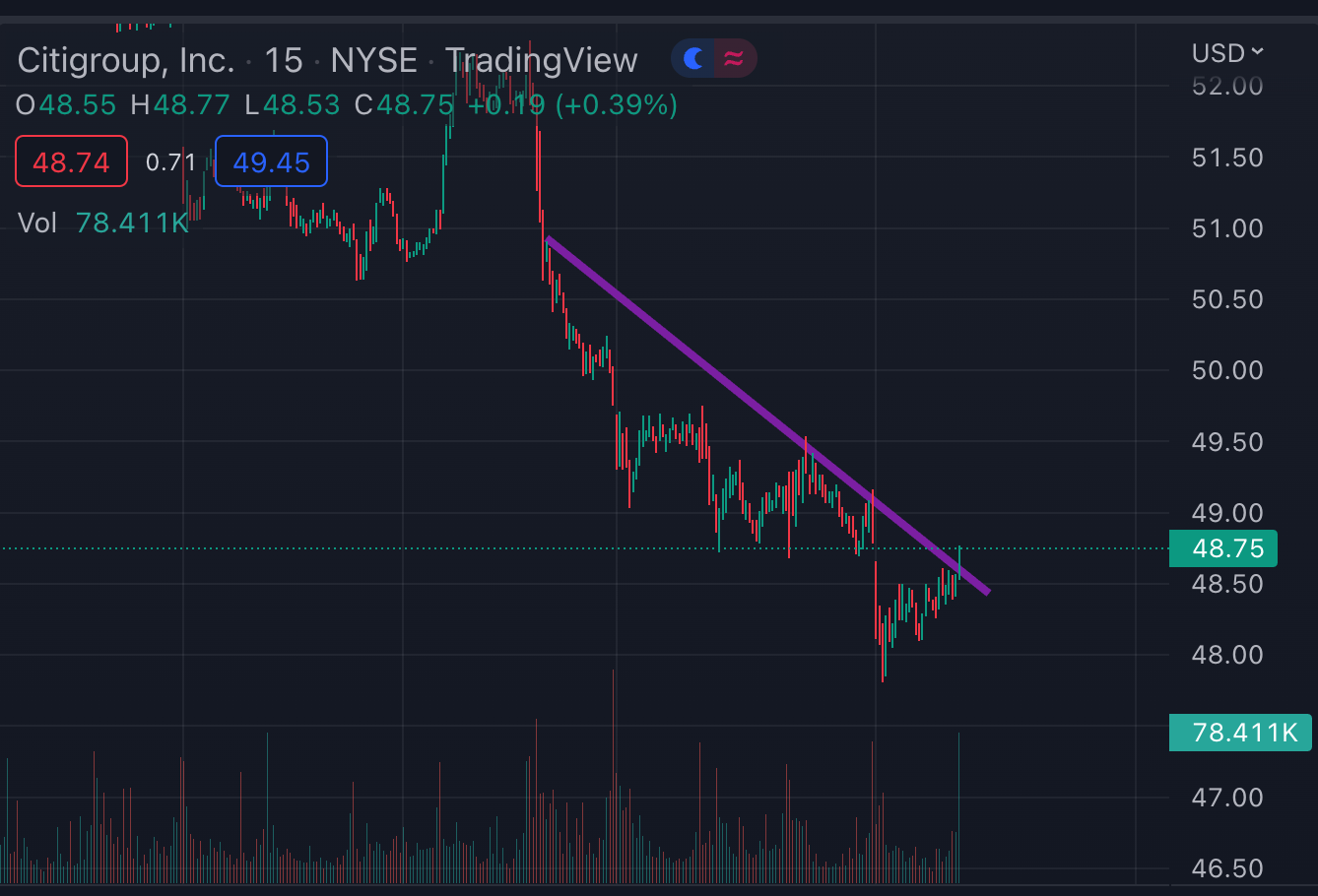Click the blue 49.45 buy button
The width and height of the screenshot is (1318, 896).
pyautogui.click(x=271, y=161)
